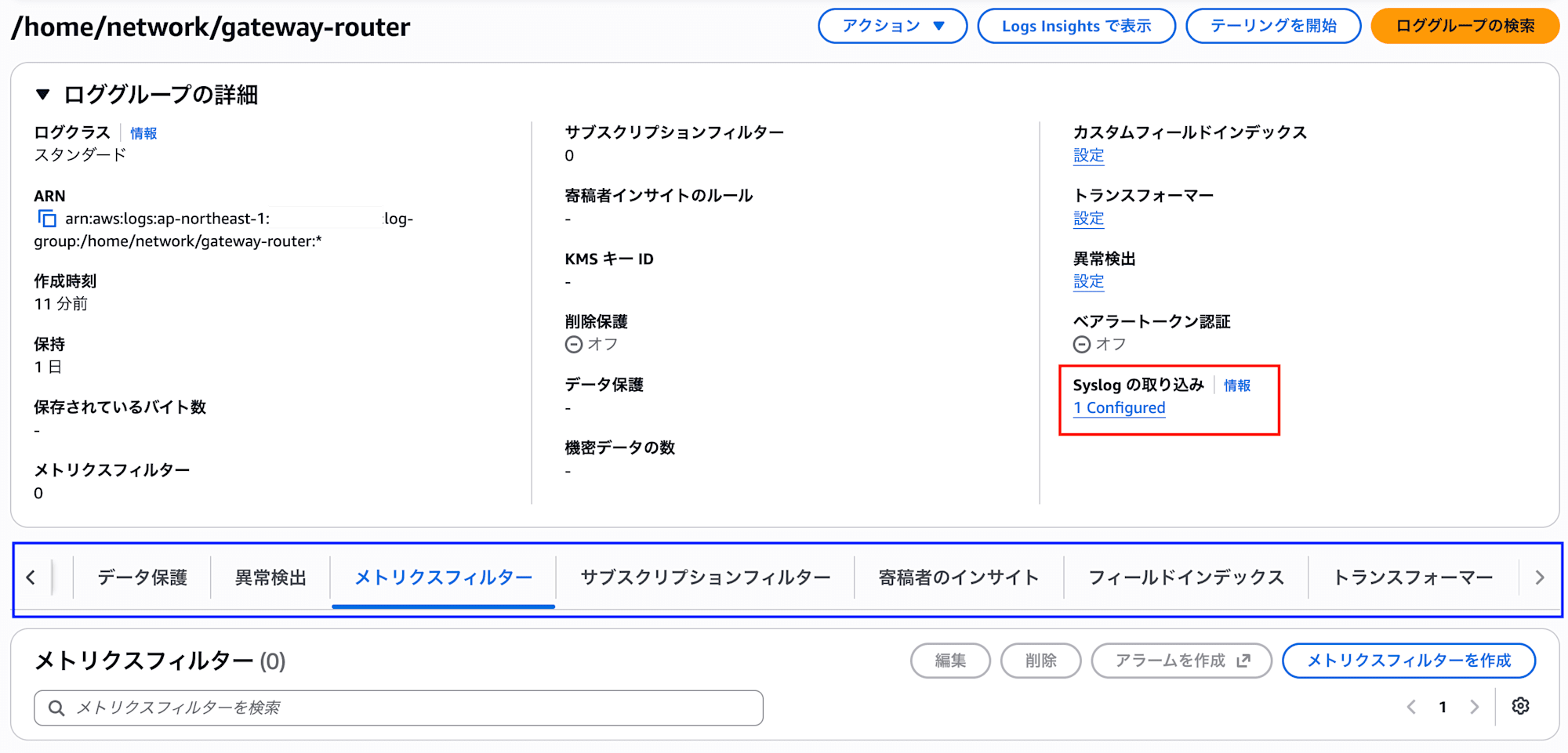
Task: Click the ARN text arn:aws:logs:ap-northeast-1
Action: point(167,219)
